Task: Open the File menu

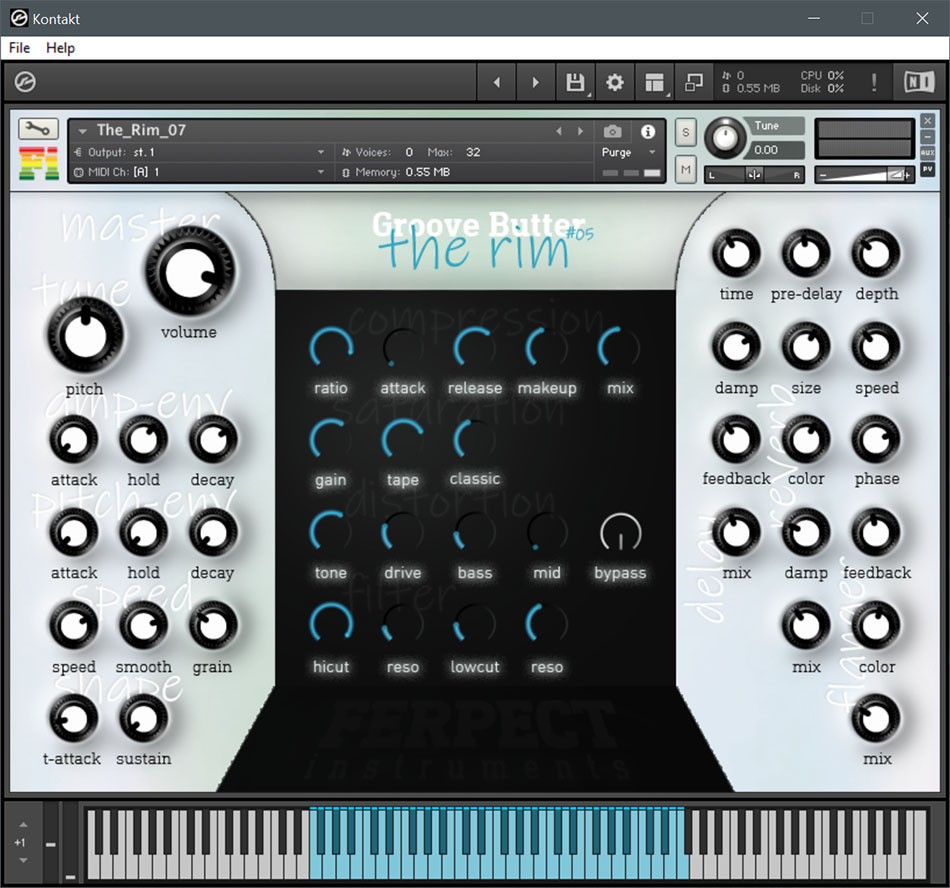Action: (x=19, y=48)
